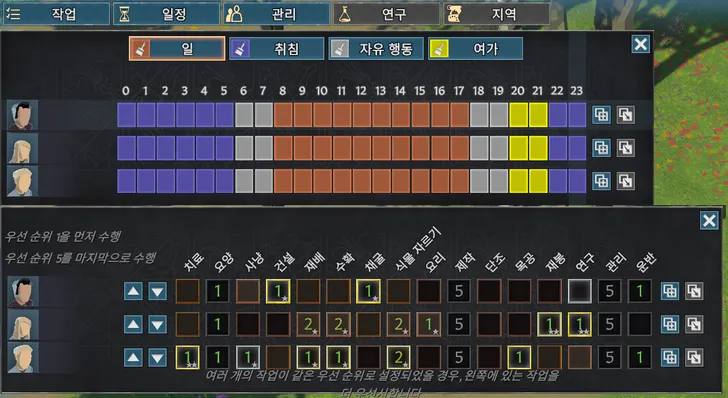Move short-haired settler down in priority list
This screenshot has height=398, width=728.
[x=157, y=358]
